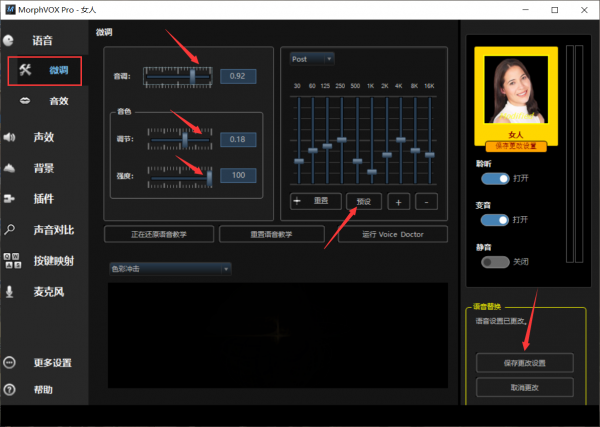Expand the 色彩冲击 visualization dropdown
This screenshot has width=600, height=427.
tap(170, 269)
